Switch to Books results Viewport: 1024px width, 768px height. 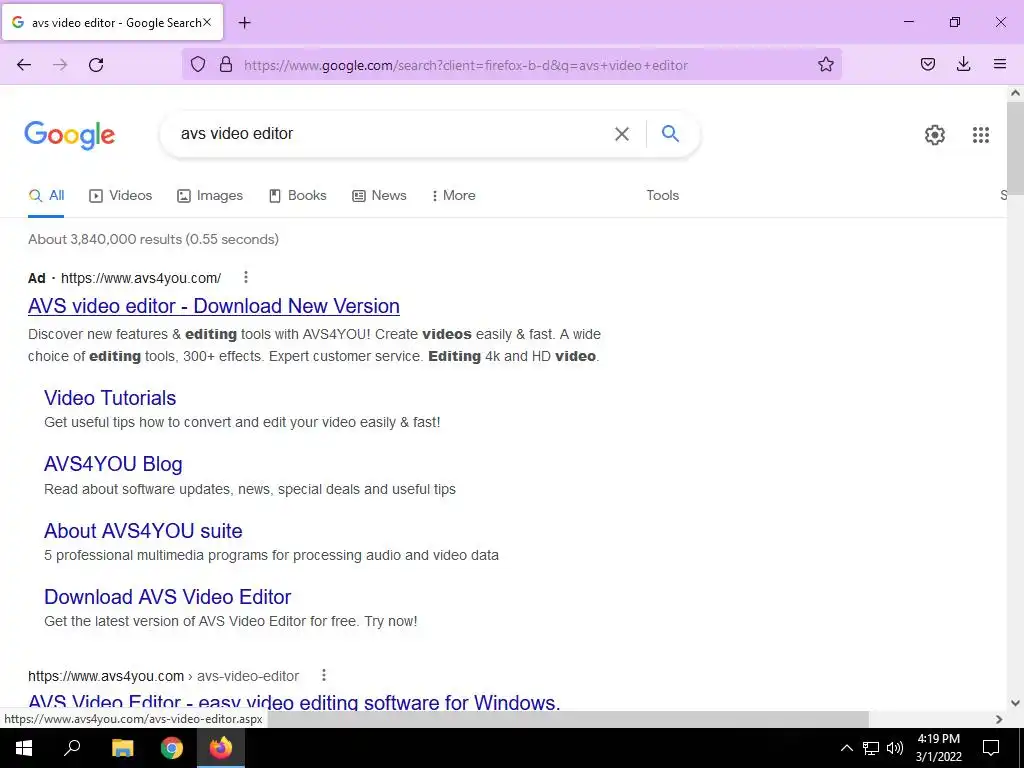pos(298,195)
